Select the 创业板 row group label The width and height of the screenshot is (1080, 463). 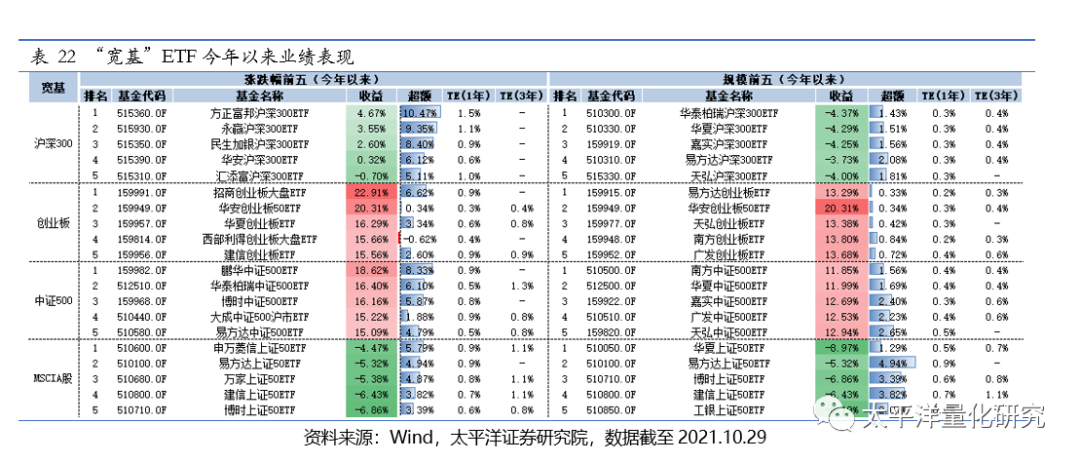click(x=54, y=223)
